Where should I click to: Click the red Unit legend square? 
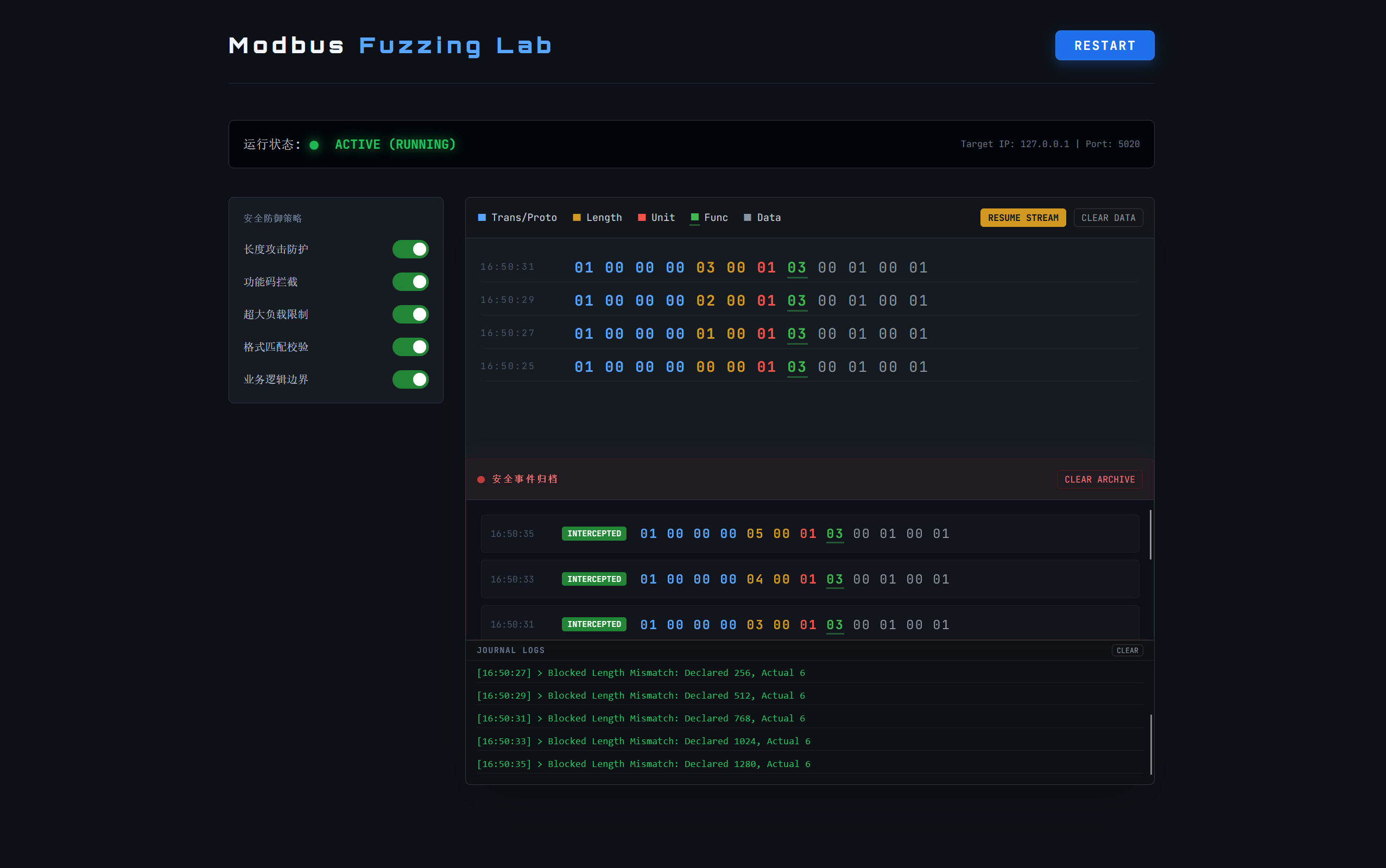(642, 218)
